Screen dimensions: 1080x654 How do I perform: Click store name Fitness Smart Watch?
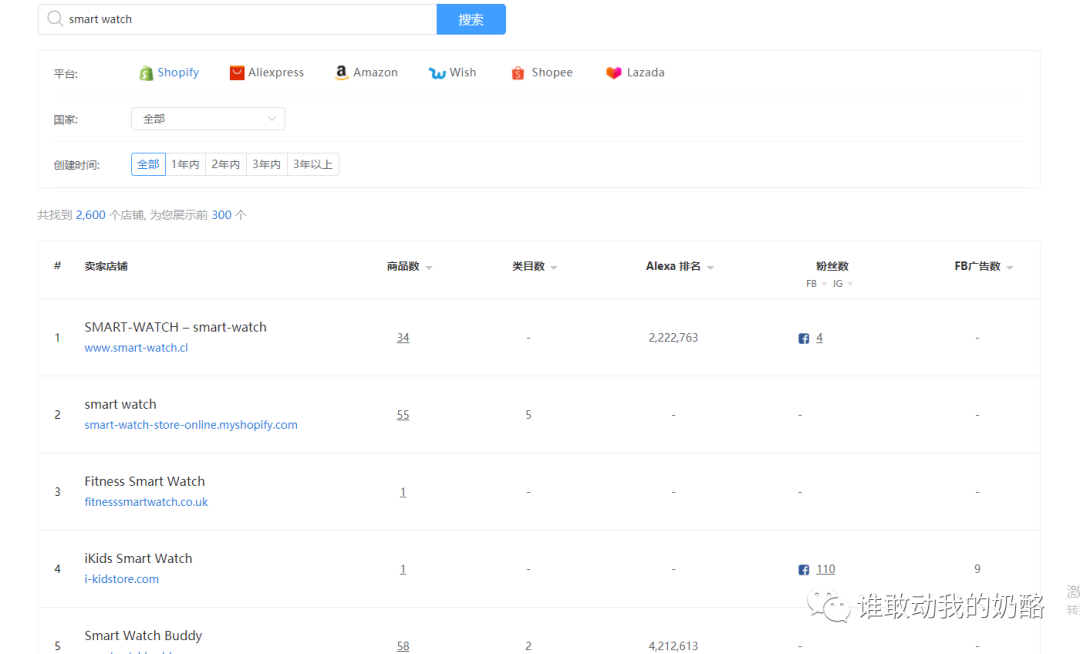click(145, 481)
